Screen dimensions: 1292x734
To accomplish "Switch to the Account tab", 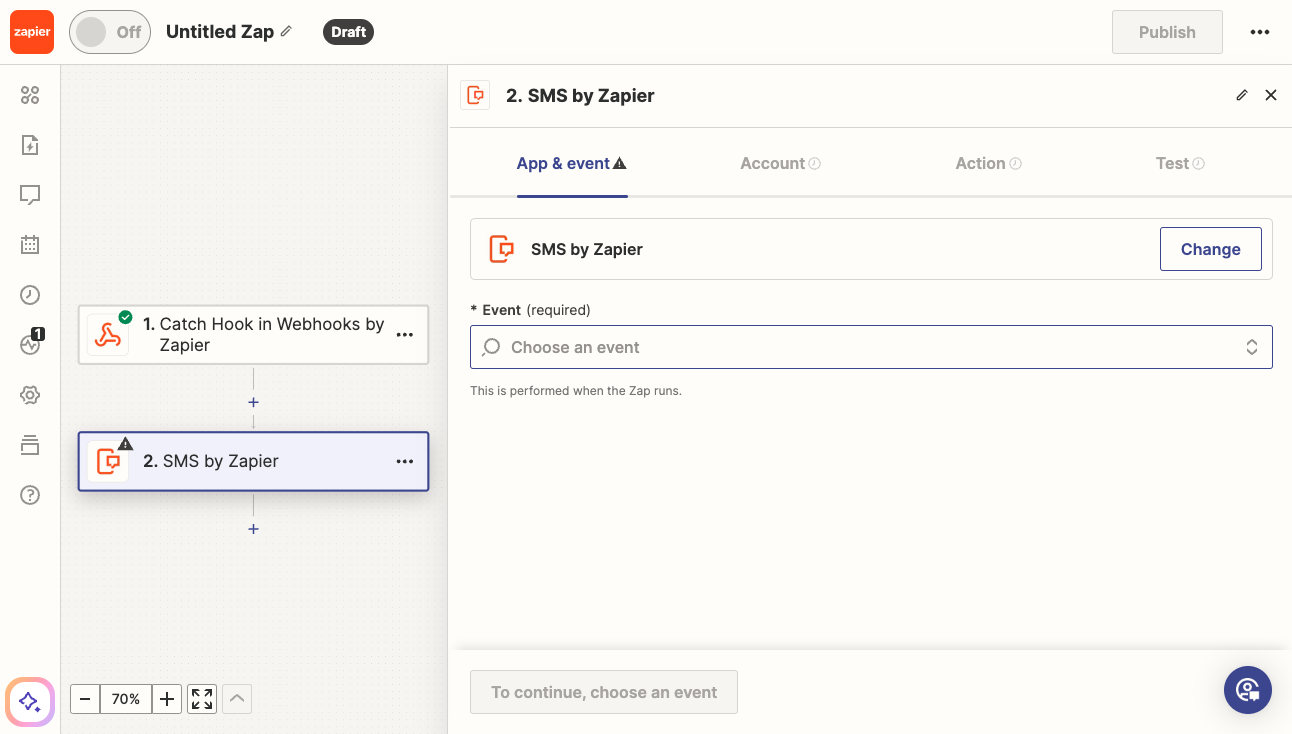I will tap(780, 163).
